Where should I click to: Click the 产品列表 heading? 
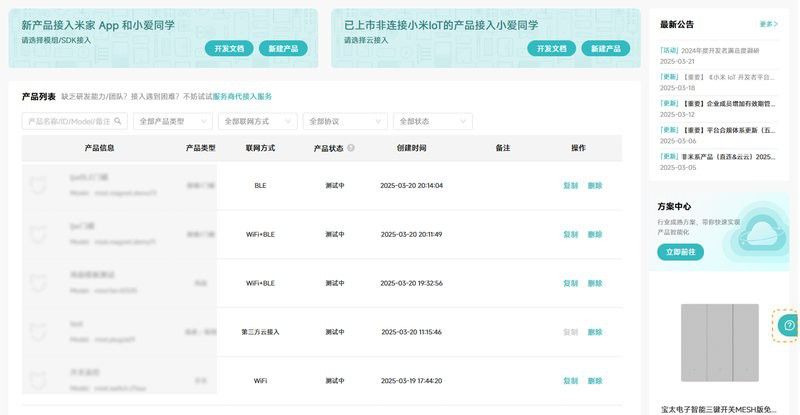tap(39, 96)
